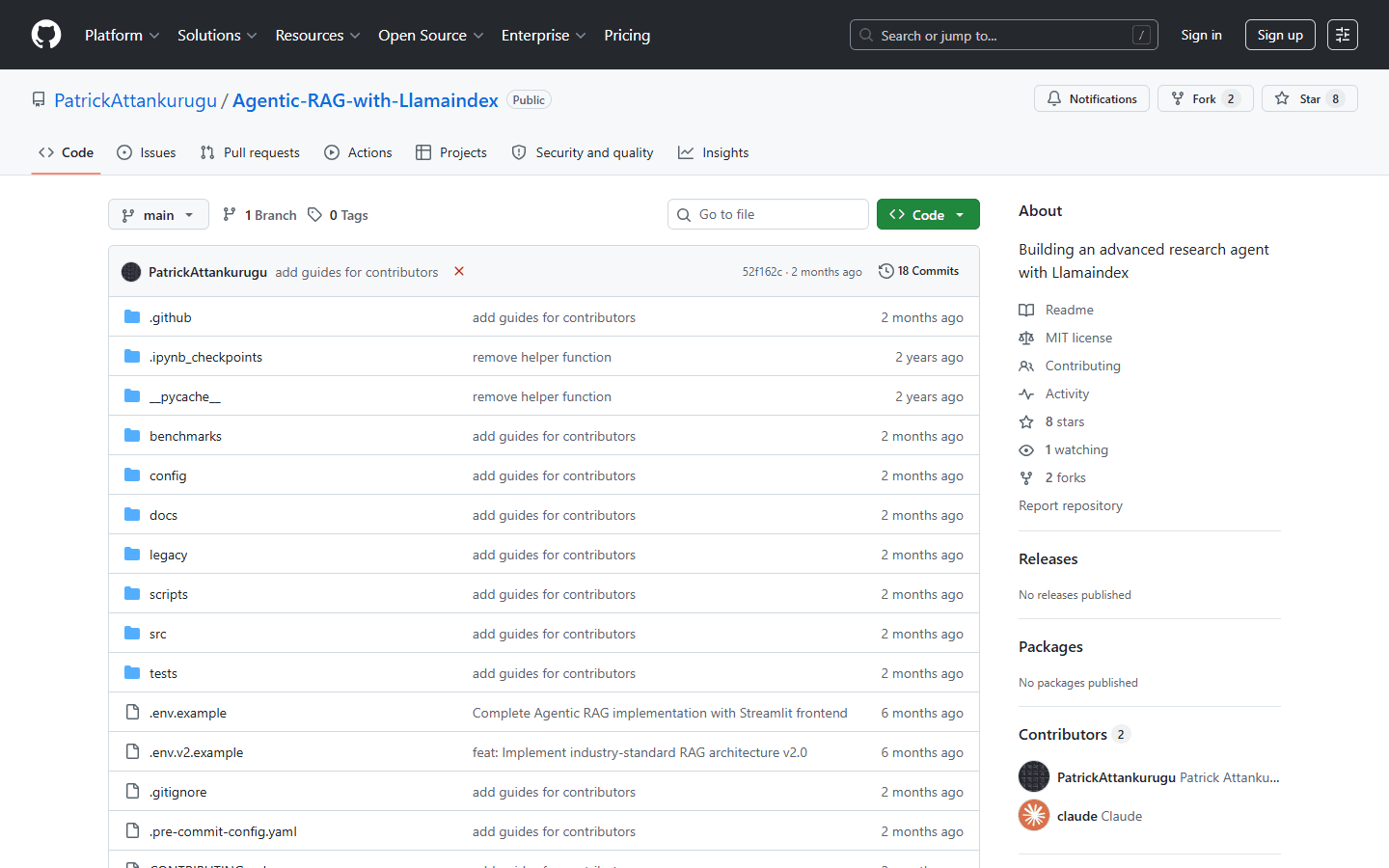1389x868 pixels.
Task: Click the Sign up button
Action: point(1280,35)
